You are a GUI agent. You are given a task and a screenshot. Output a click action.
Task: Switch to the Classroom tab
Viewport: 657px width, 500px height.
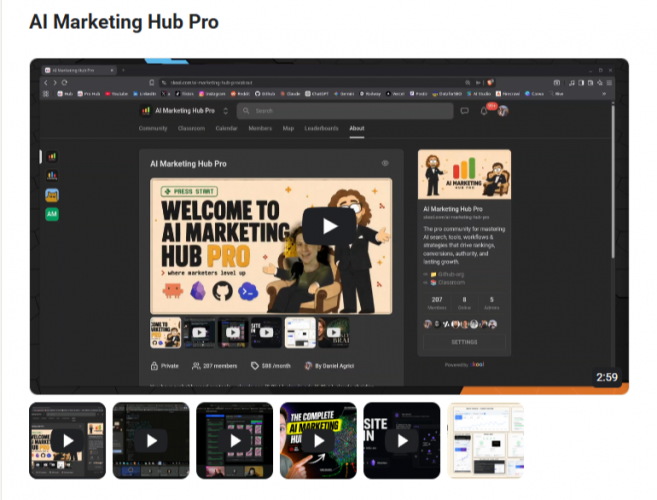pyautogui.click(x=191, y=128)
